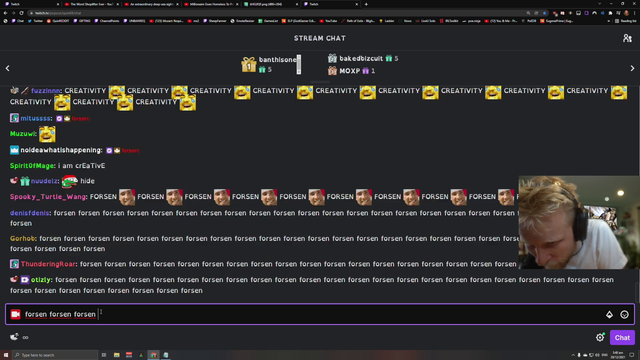Viewport: 640px width, 360px height.
Task: Click otizly's purple chat badge
Action: (25, 280)
